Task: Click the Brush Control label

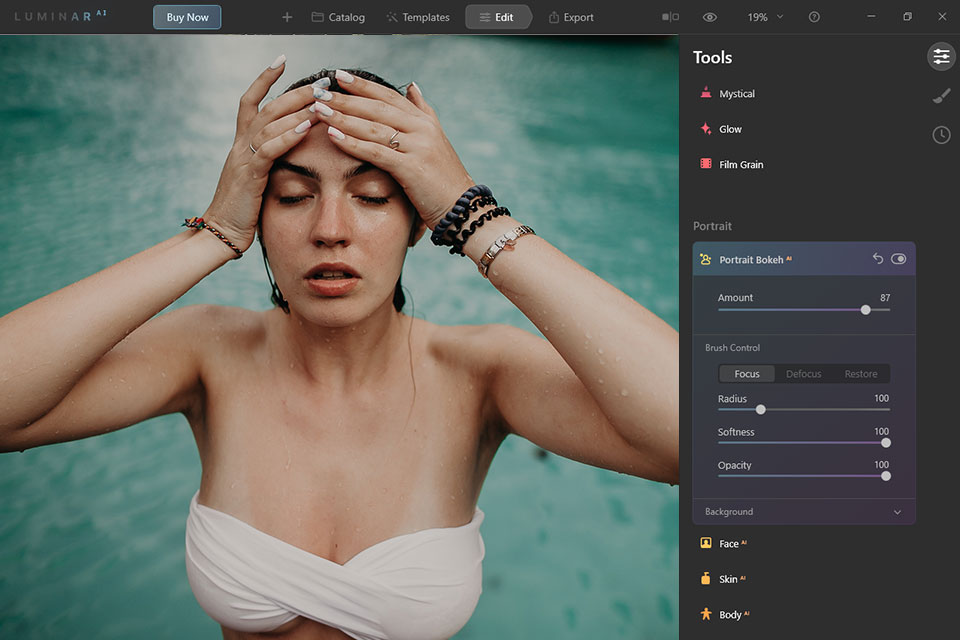Action: click(732, 347)
